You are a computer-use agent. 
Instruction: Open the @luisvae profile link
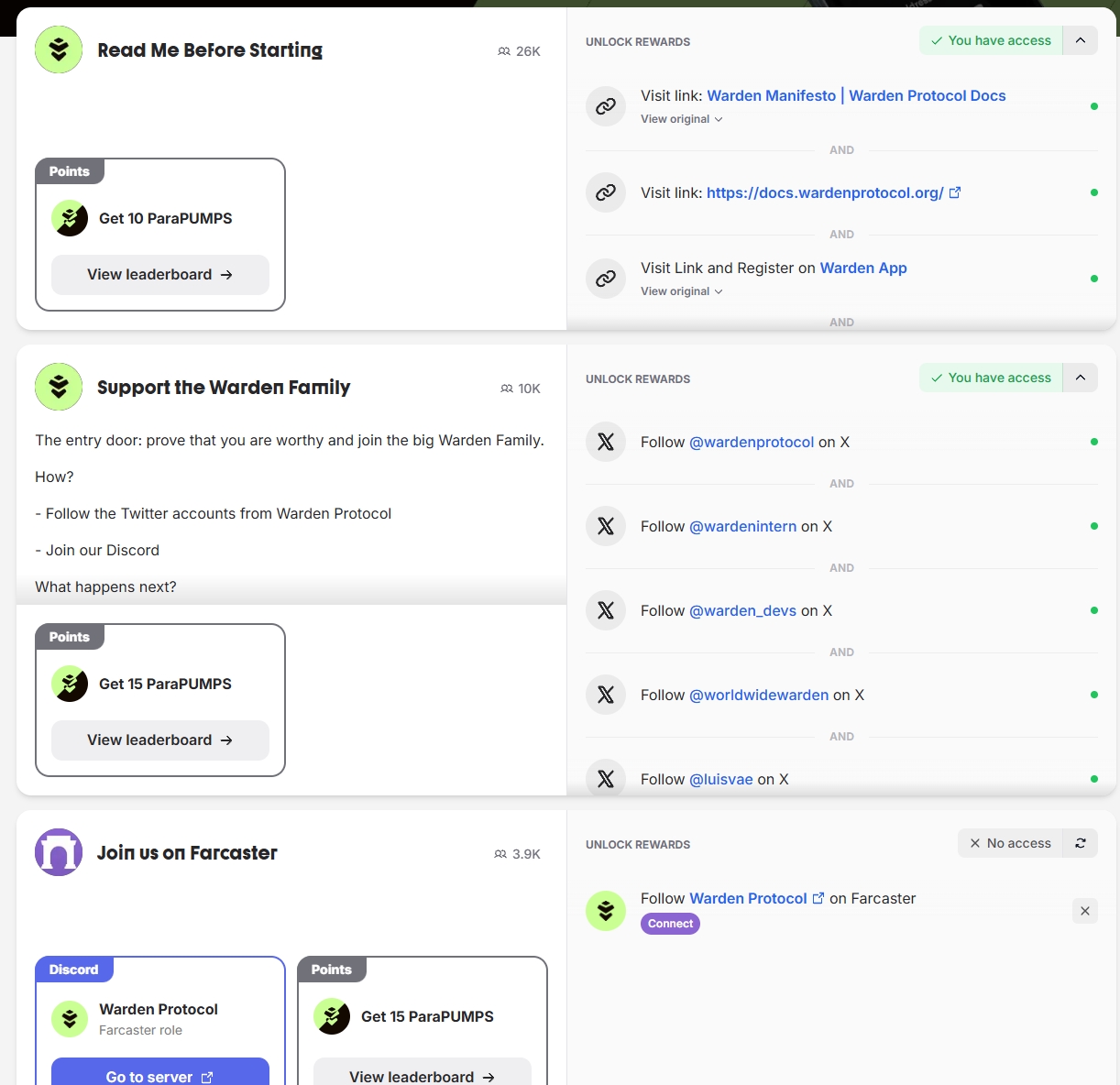720,779
